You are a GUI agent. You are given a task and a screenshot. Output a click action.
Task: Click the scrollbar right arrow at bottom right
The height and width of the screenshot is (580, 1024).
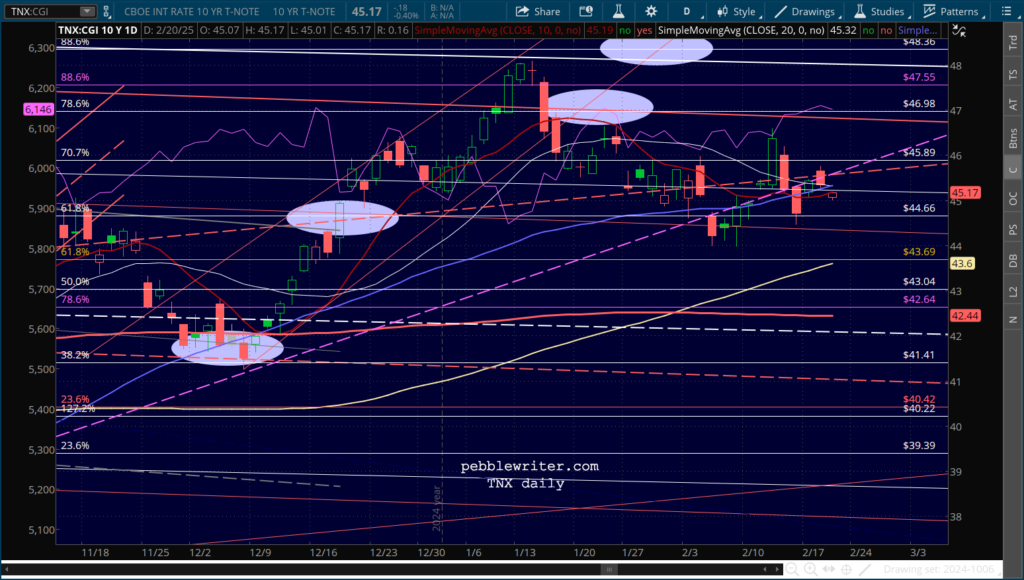[x=776, y=570]
